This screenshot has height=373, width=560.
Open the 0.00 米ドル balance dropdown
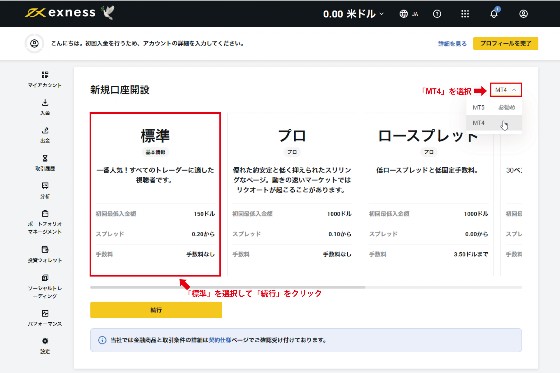(353, 14)
